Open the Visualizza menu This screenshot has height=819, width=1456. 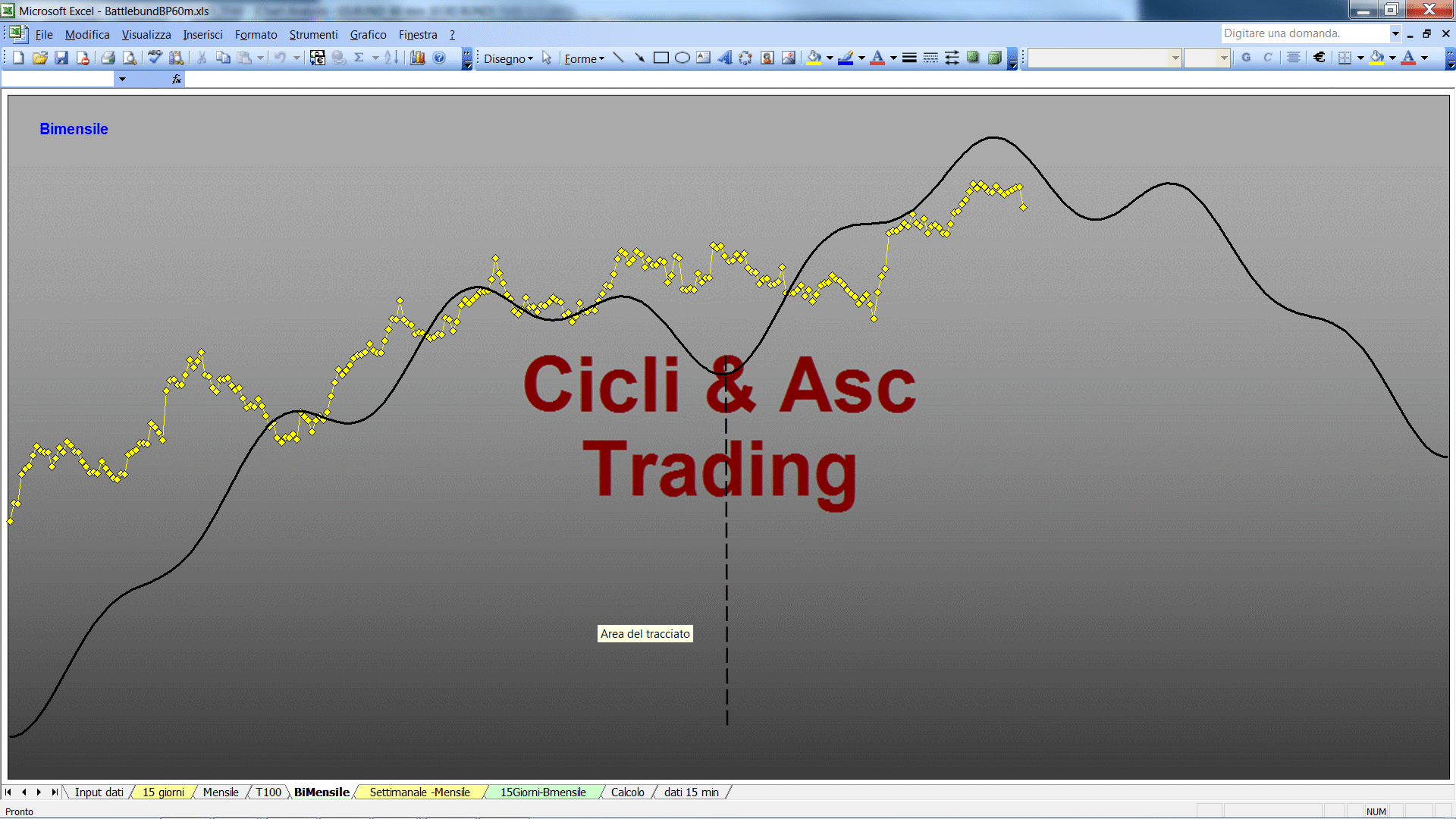click(x=146, y=35)
